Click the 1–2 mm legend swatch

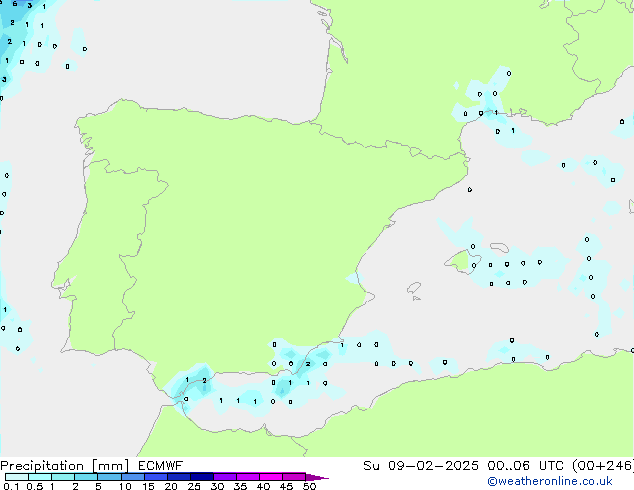[x=63, y=477]
